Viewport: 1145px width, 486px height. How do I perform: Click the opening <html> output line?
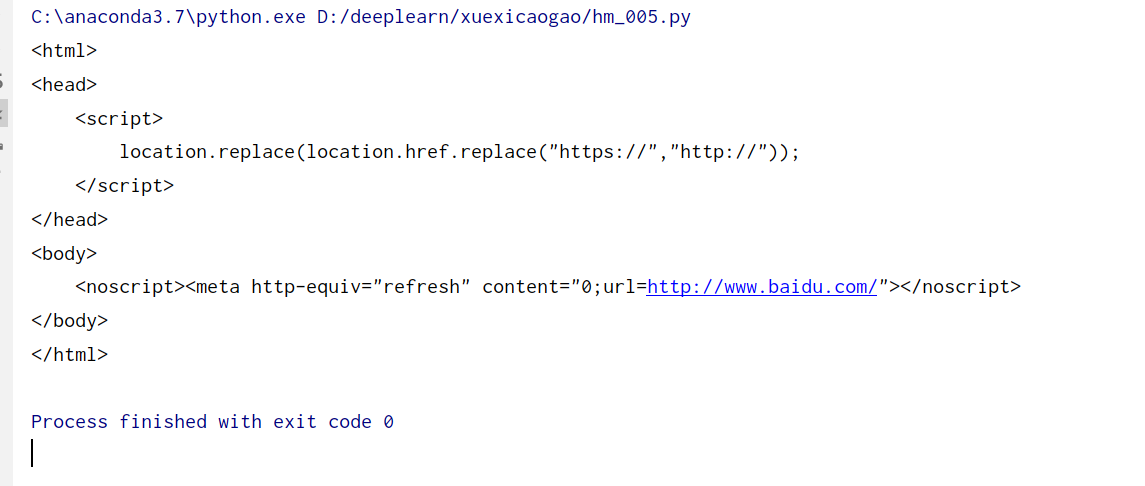point(64,50)
